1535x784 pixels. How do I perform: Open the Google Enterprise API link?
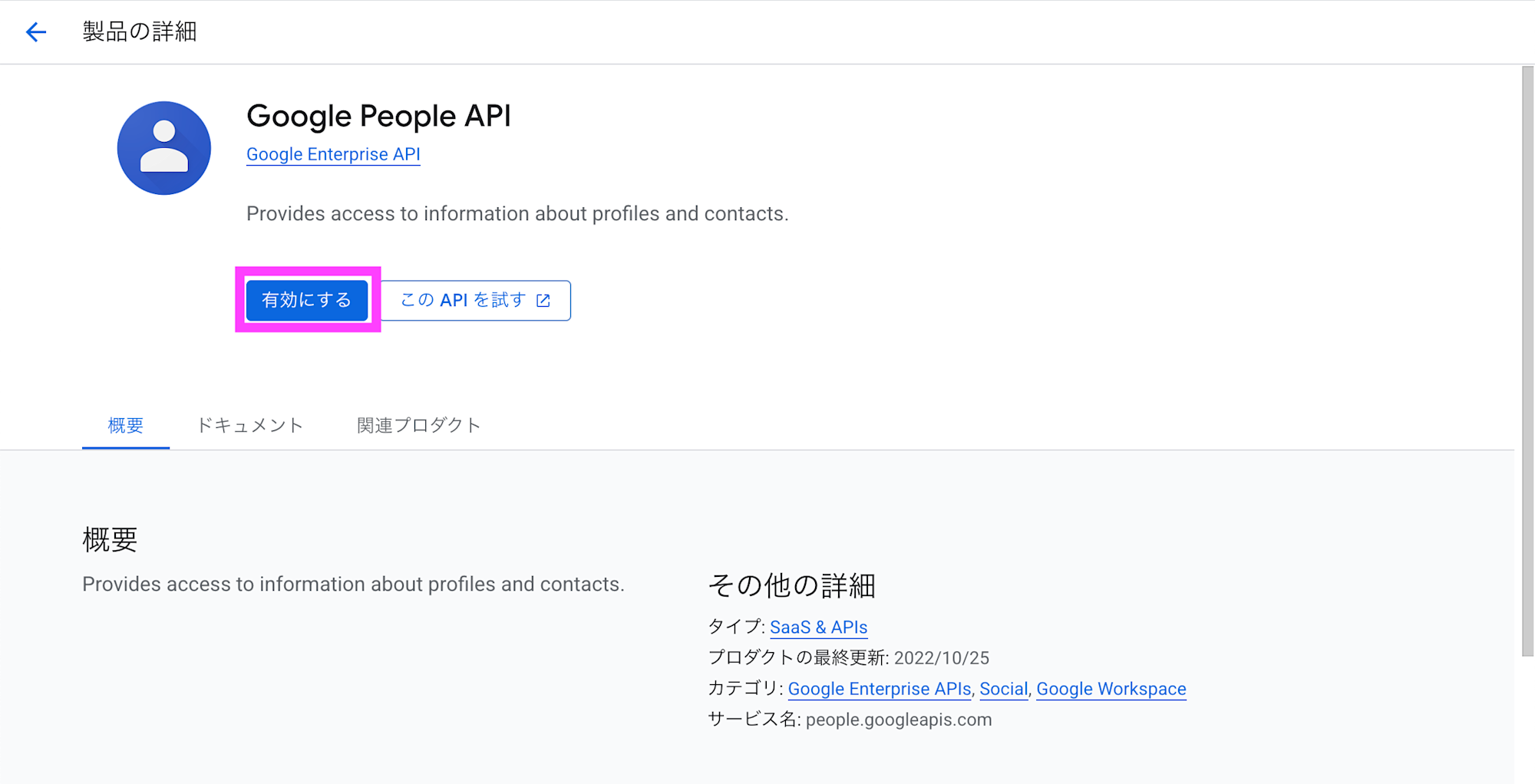333,154
